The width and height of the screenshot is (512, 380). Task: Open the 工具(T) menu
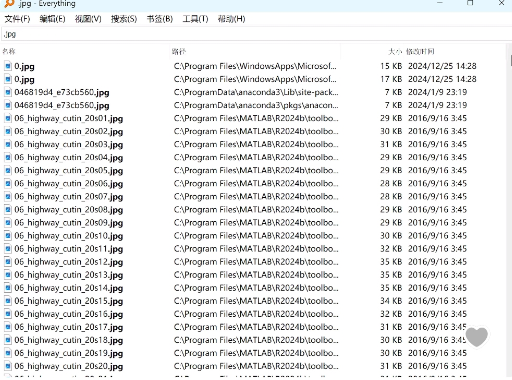195,19
